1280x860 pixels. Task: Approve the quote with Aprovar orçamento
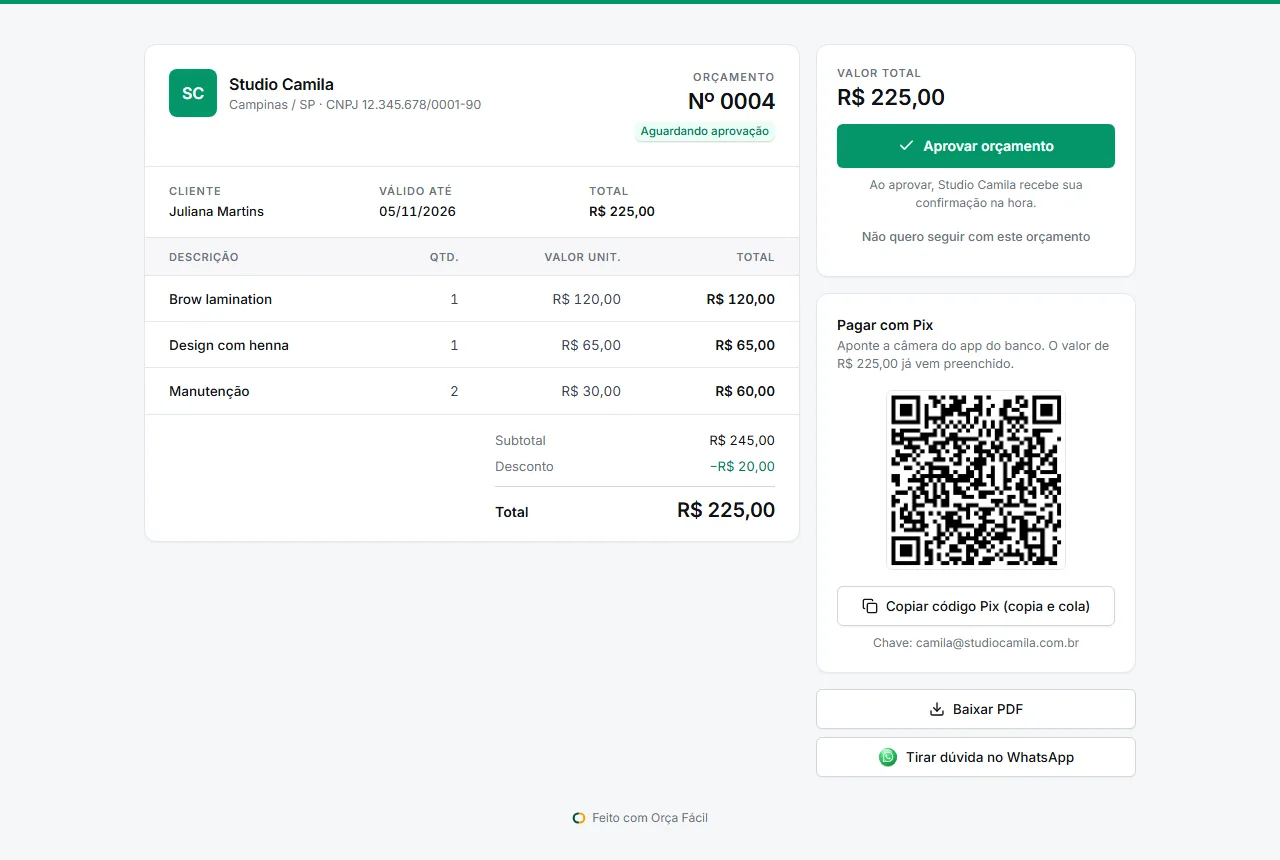tap(976, 146)
